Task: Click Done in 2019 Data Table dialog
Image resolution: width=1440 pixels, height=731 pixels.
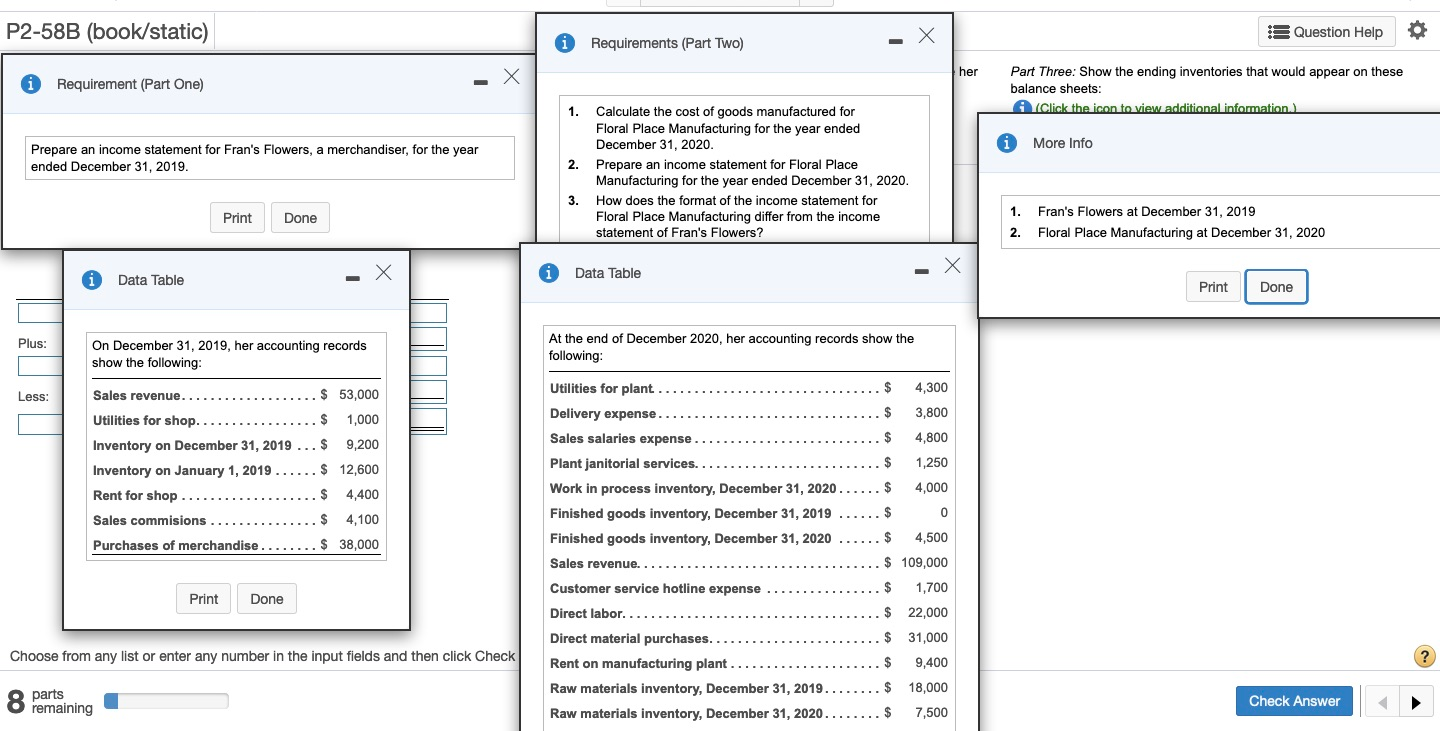Action: pyautogui.click(x=267, y=599)
